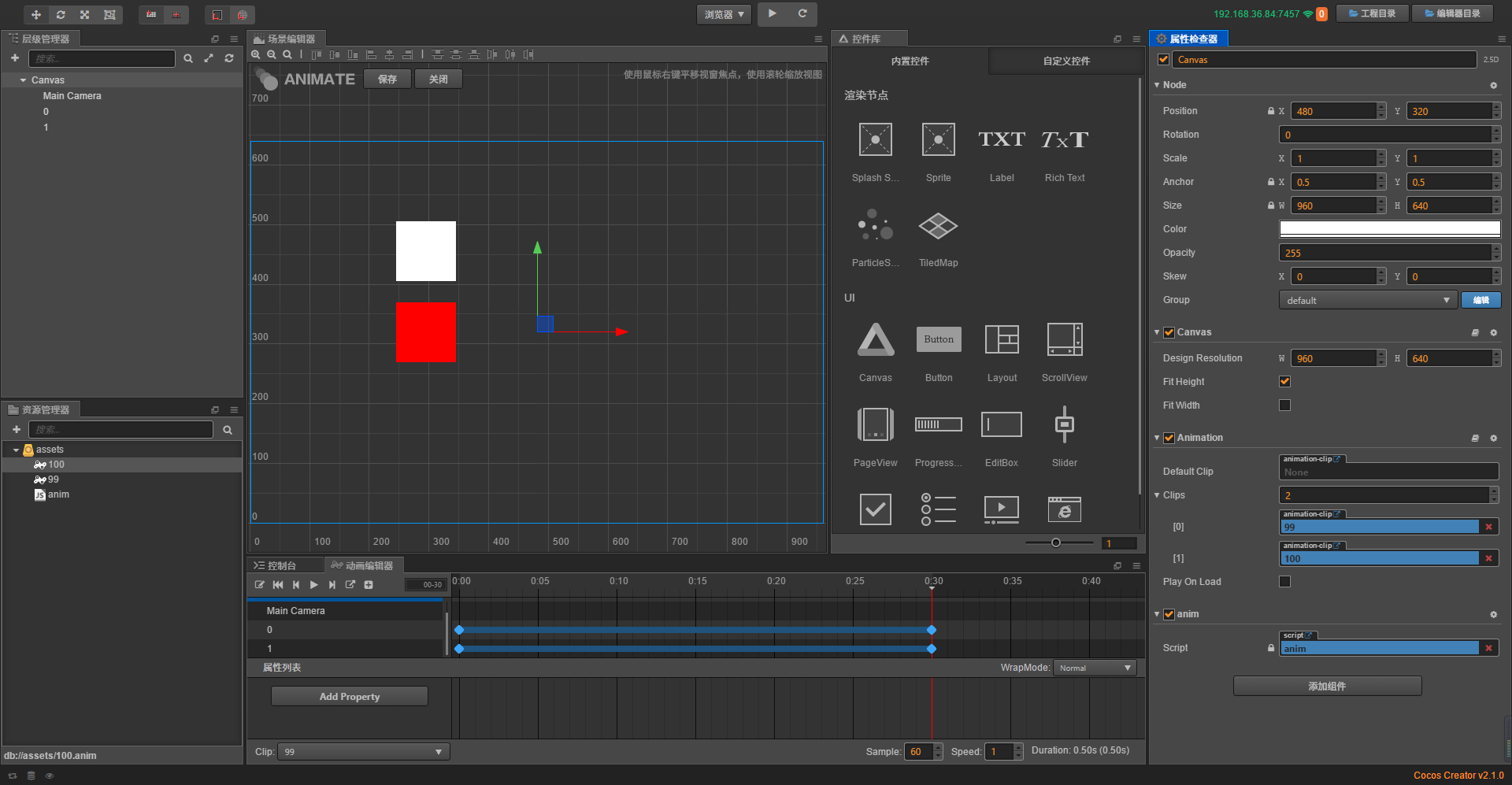Click the scene editor zoom-in magnifier
Image resolution: width=1512 pixels, height=785 pixels.
pyautogui.click(x=256, y=54)
